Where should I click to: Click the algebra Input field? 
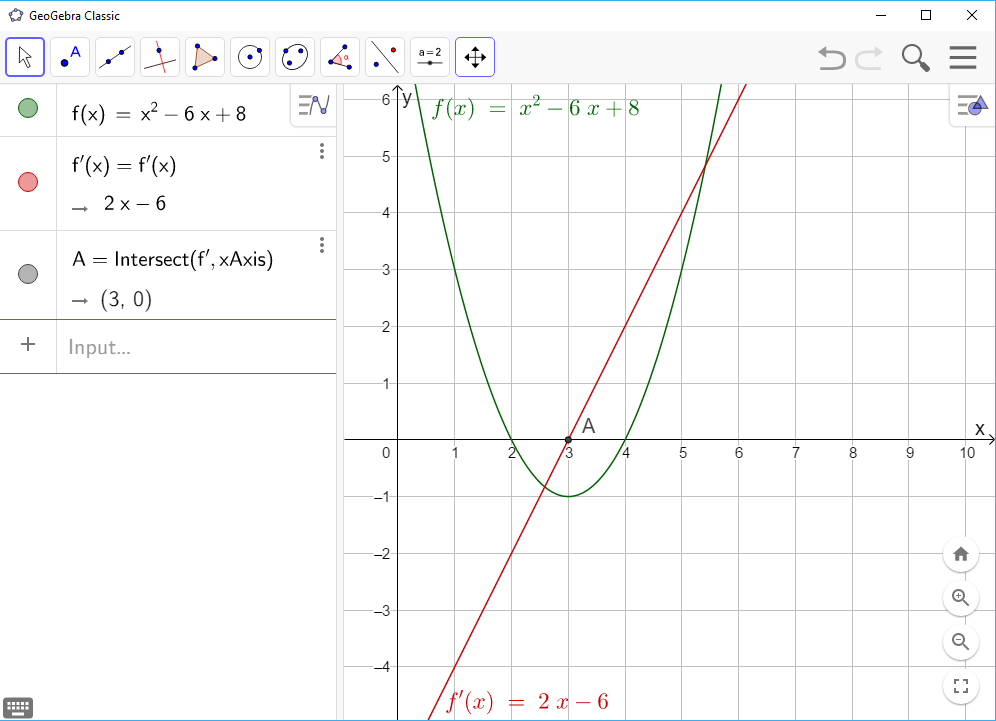coord(196,347)
